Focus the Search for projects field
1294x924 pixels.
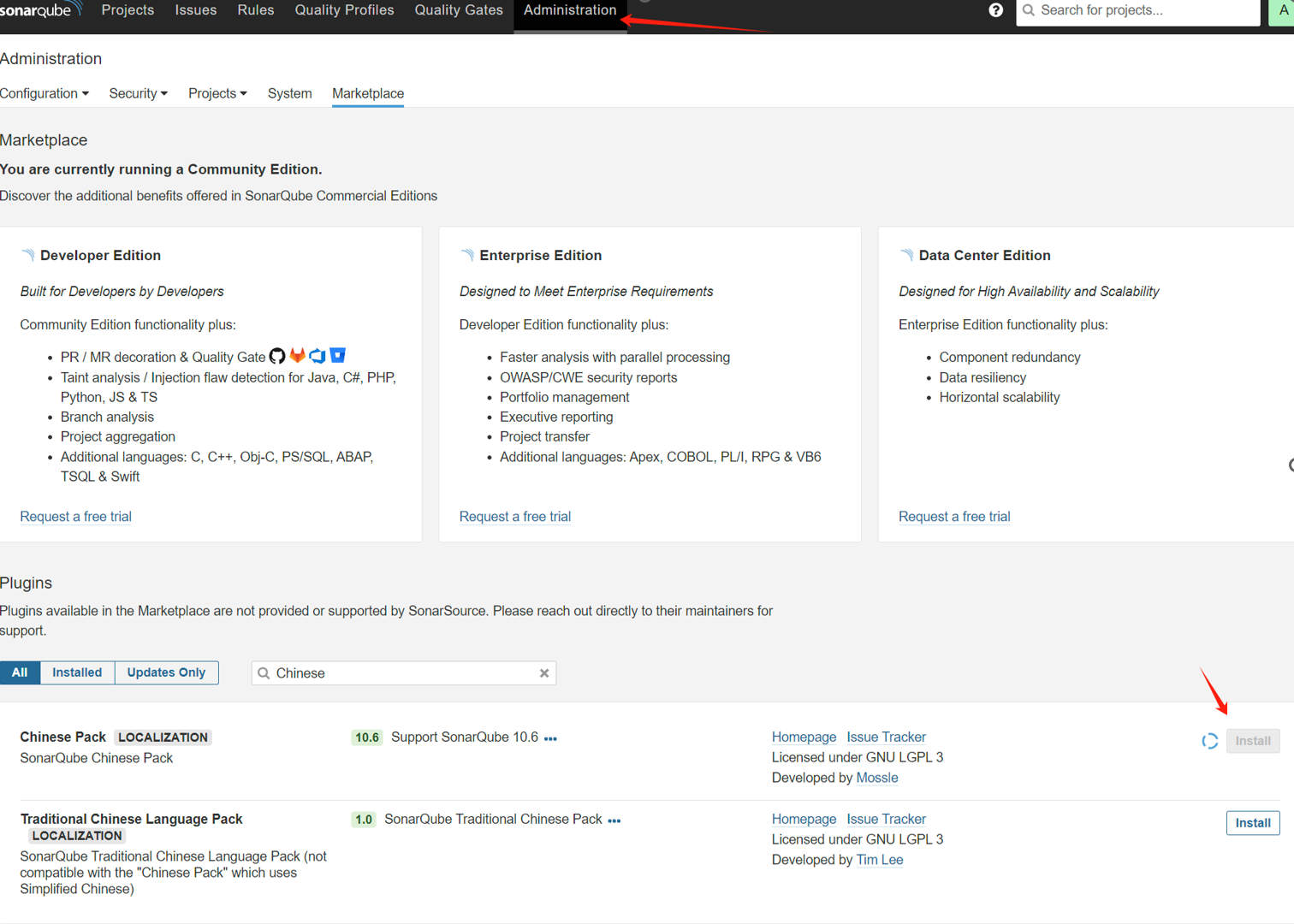[1138, 10]
